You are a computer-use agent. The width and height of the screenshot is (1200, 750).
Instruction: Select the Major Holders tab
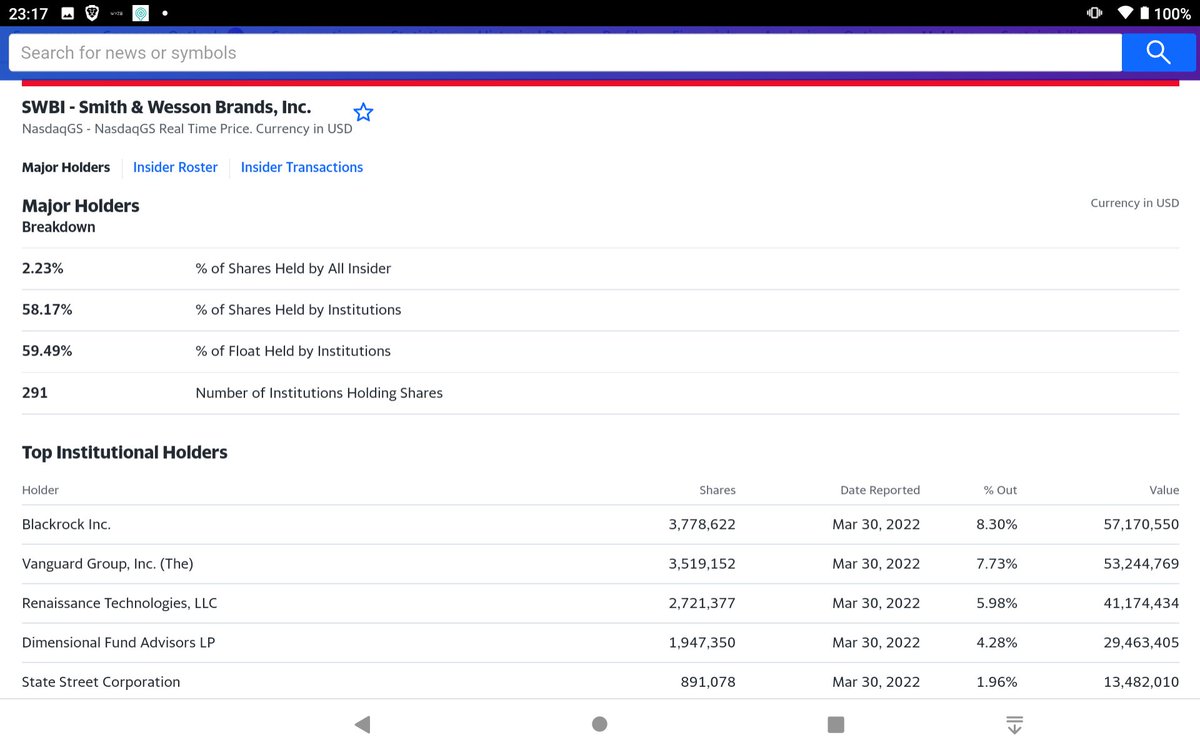[x=66, y=167]
